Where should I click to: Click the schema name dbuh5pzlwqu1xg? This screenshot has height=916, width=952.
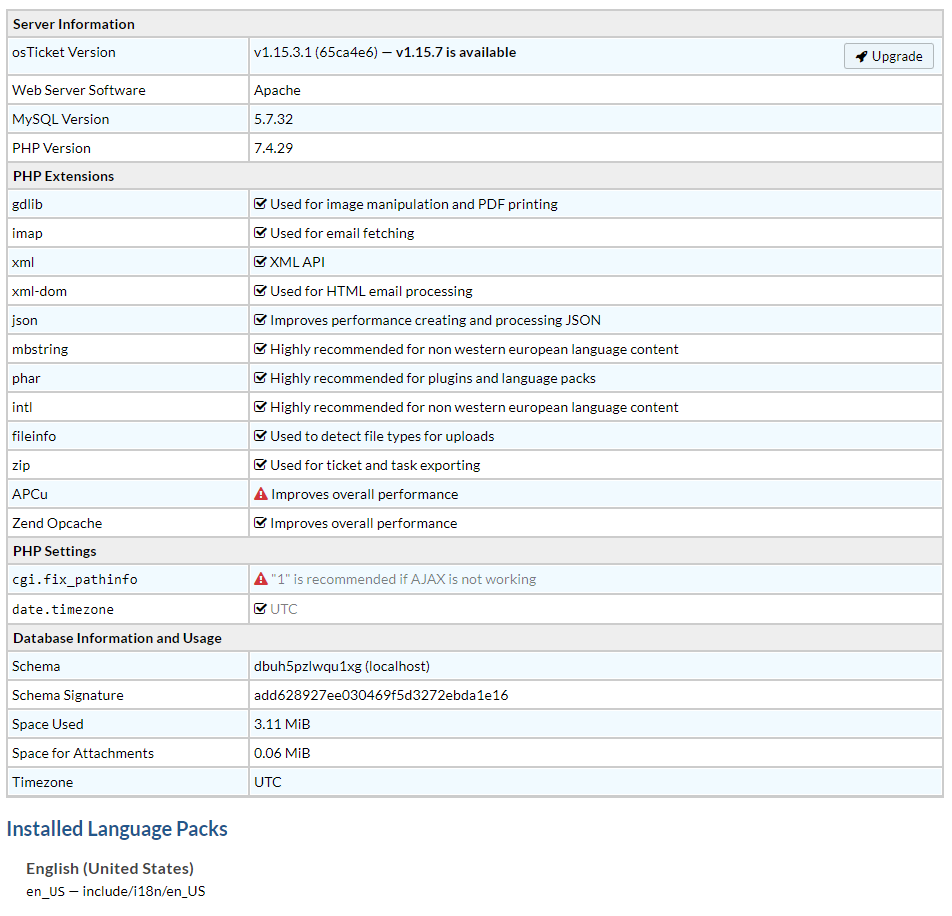[x=307, y=666]
